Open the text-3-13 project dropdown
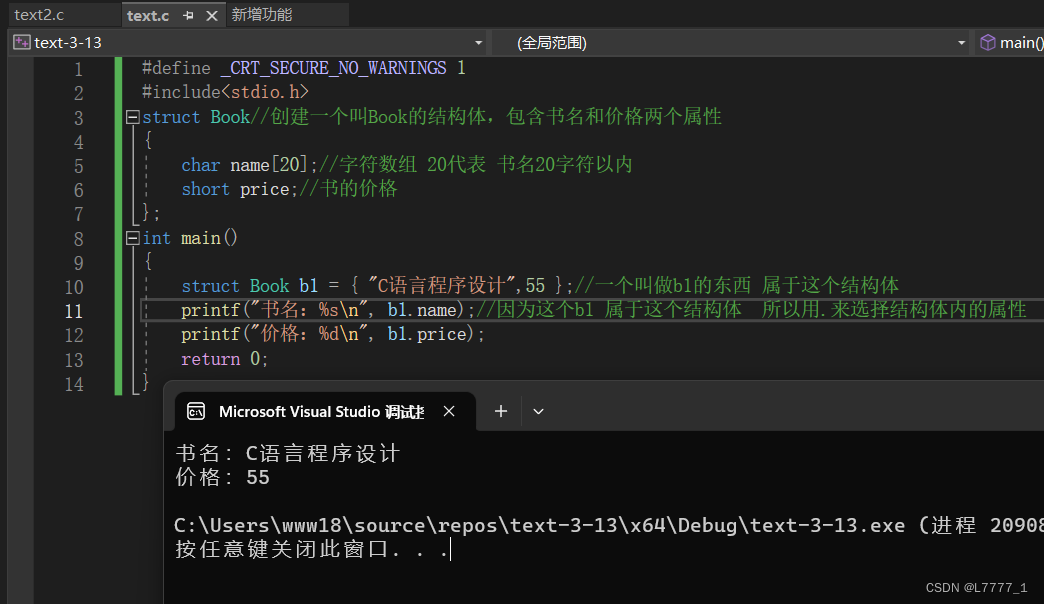The width and height of the screenshot is (1044, 604). tap(479, 42)
